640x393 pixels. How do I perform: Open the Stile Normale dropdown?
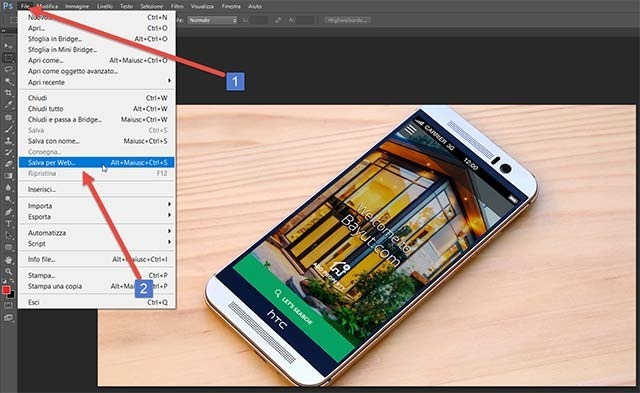click(x=212, y=20)
